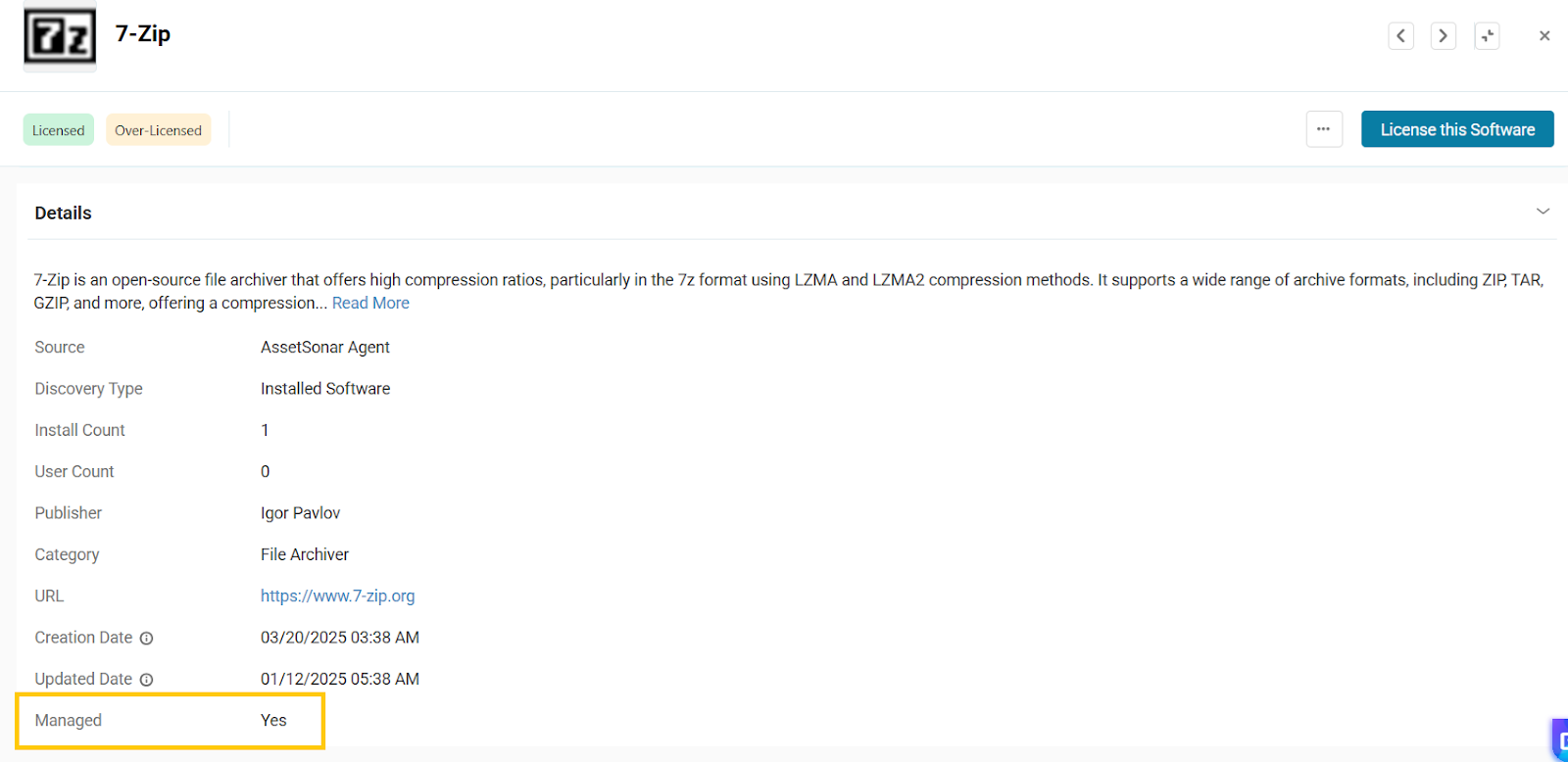Go to the previous software item
Viewport: 1568px width, 762px height.
[x=1400, y=36]
